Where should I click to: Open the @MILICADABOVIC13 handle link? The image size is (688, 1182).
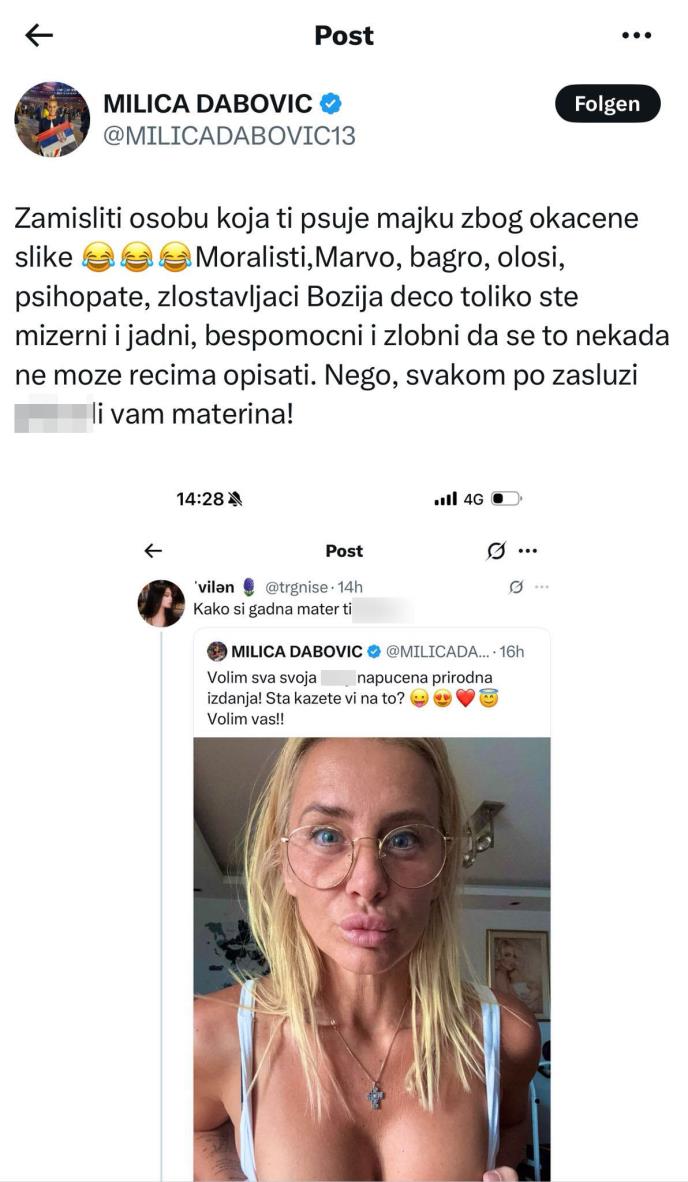[x=229, y=136]
